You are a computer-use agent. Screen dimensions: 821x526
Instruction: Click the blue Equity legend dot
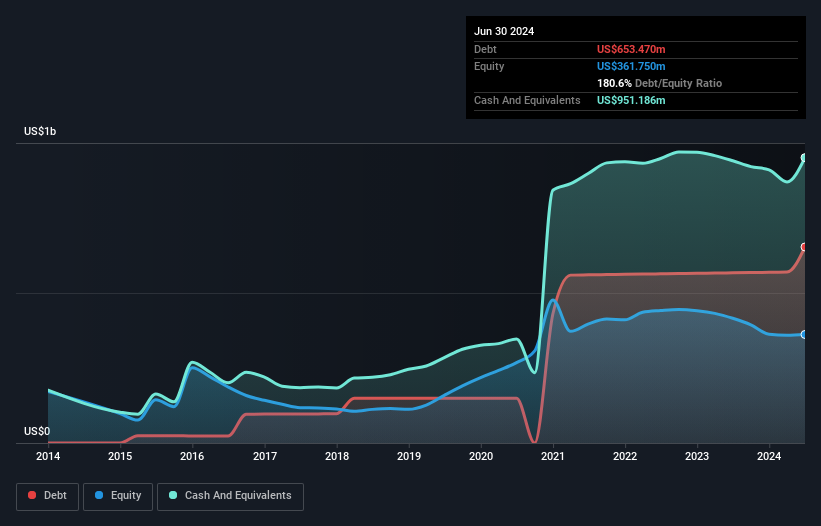point(99,495)
